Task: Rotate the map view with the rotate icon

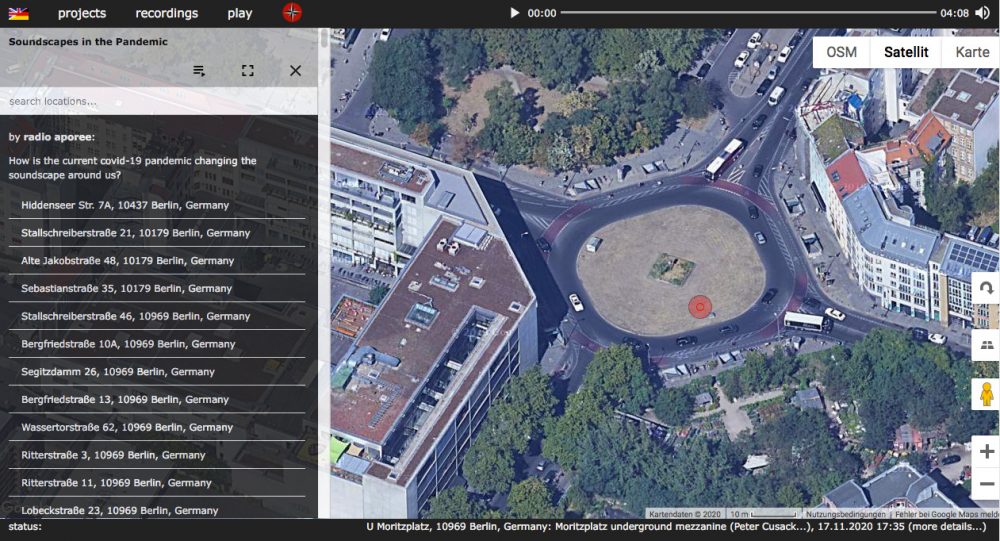Action: pos(986,288)
